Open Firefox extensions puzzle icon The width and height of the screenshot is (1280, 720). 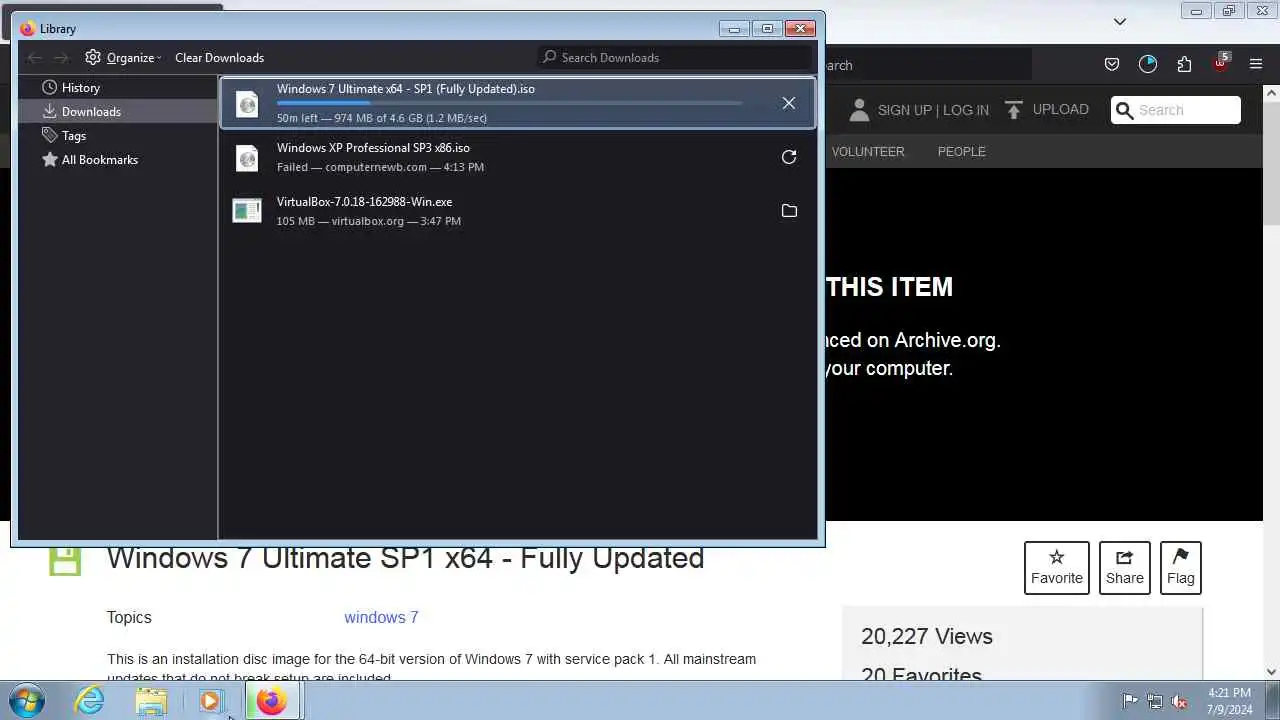pos(1184,65)
